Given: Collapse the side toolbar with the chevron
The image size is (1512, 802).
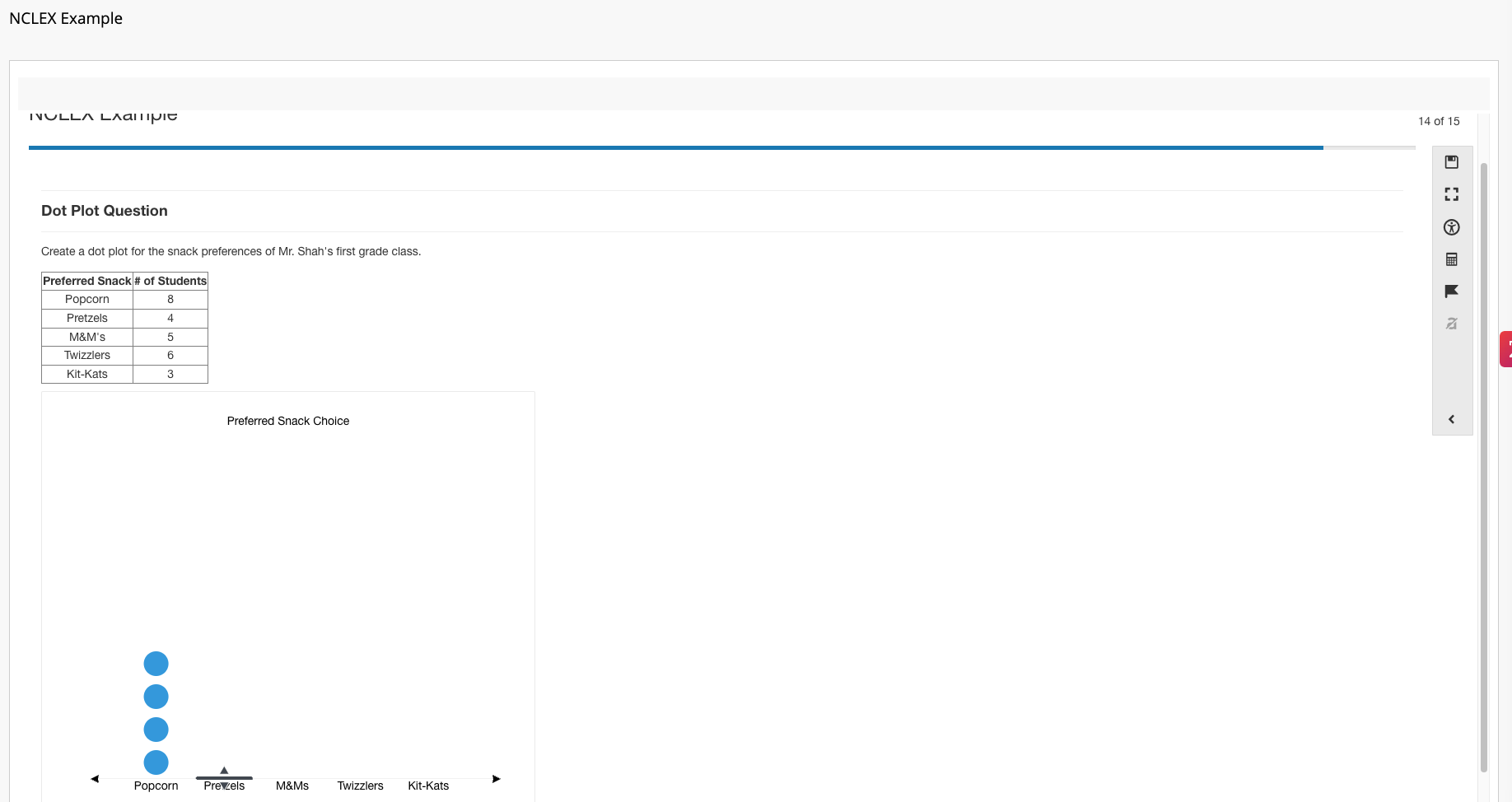Looking at the screenshot, I should [x=1451, y=419].
